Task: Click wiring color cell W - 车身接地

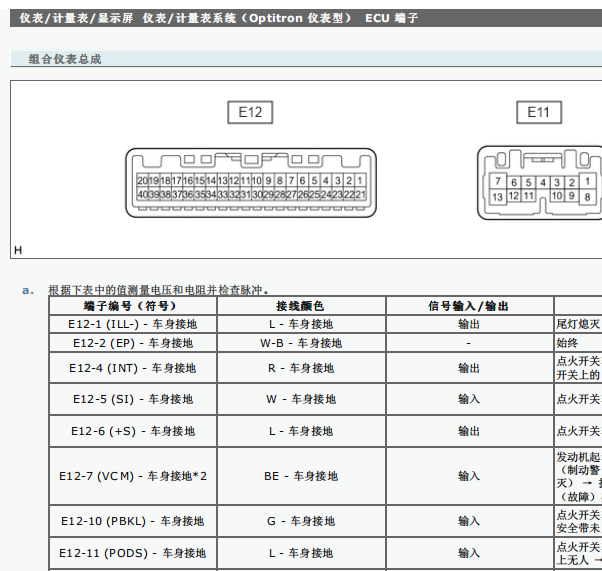Action: [301, 399]
